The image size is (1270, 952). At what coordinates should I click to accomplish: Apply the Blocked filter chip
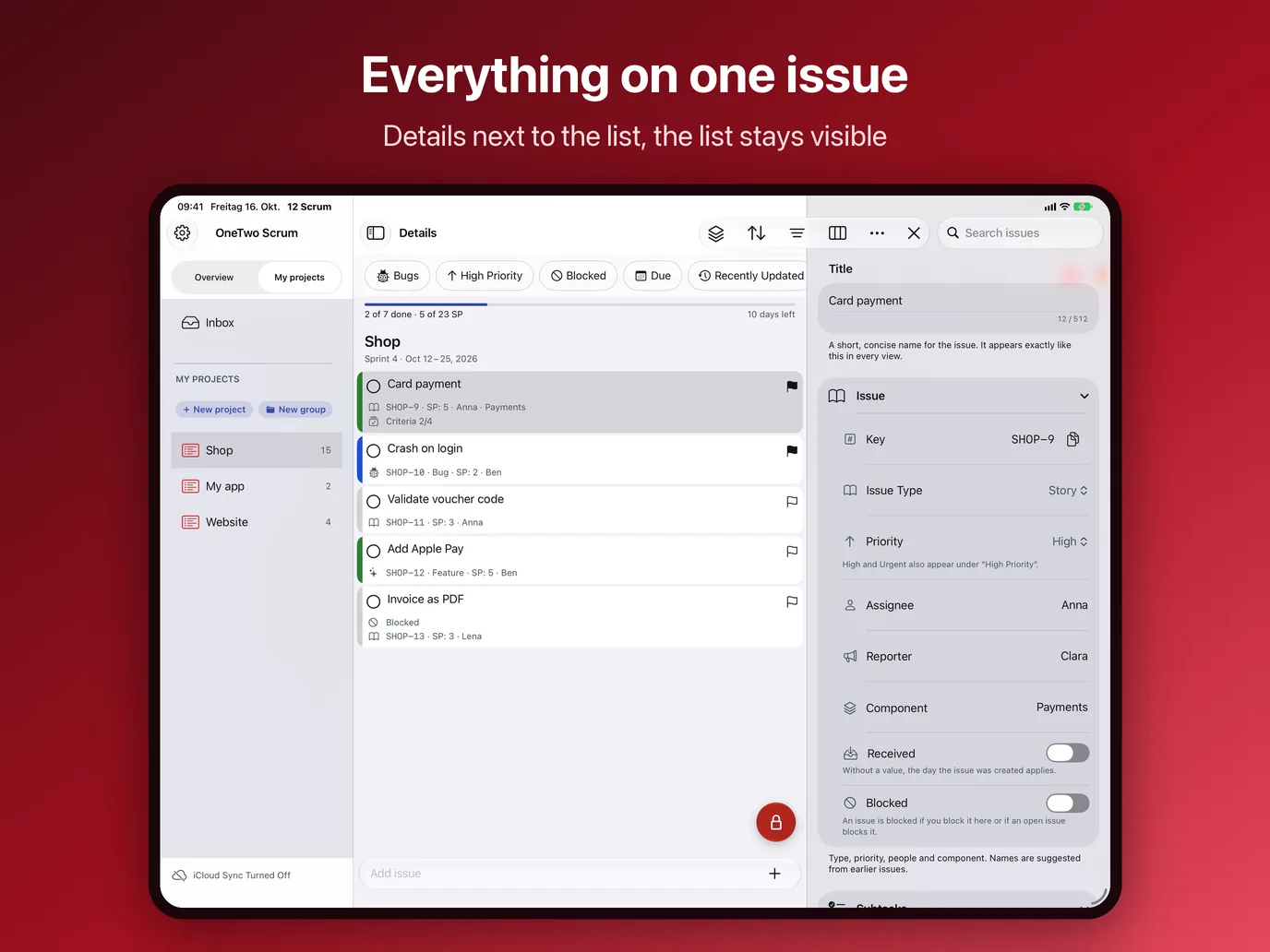579,276
